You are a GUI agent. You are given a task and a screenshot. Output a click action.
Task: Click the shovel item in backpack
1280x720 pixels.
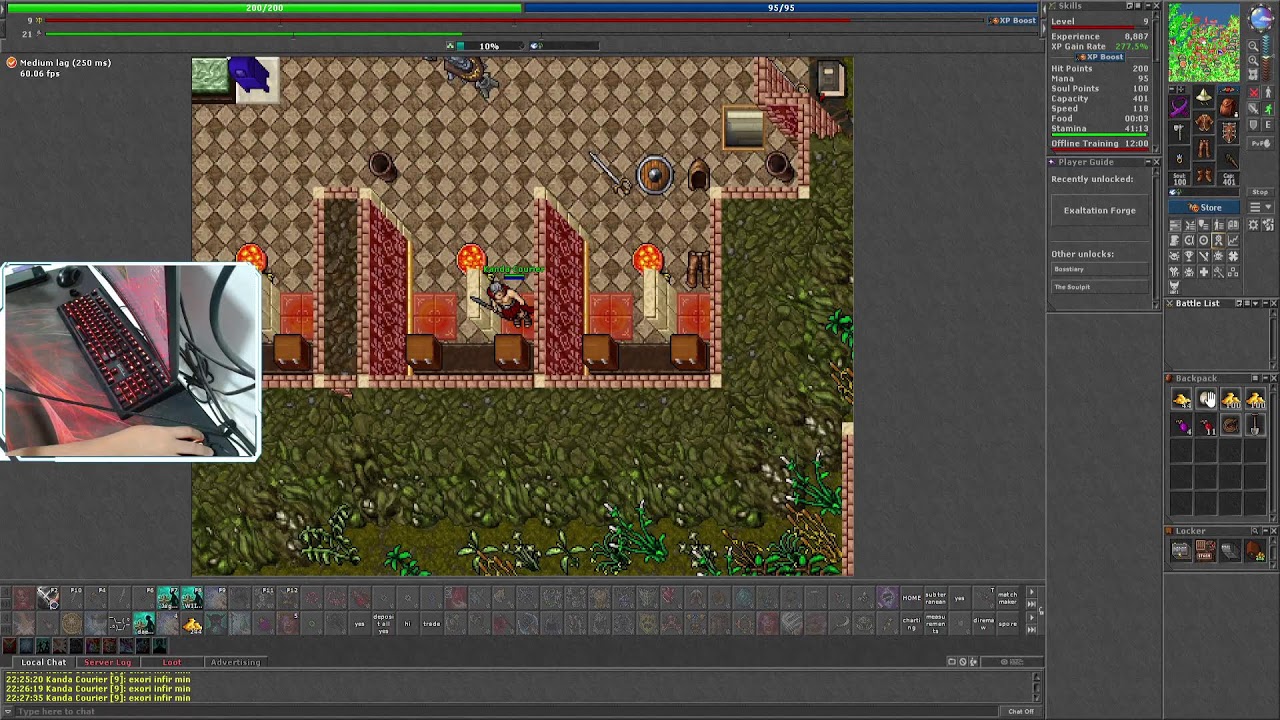coord(1255,425)
